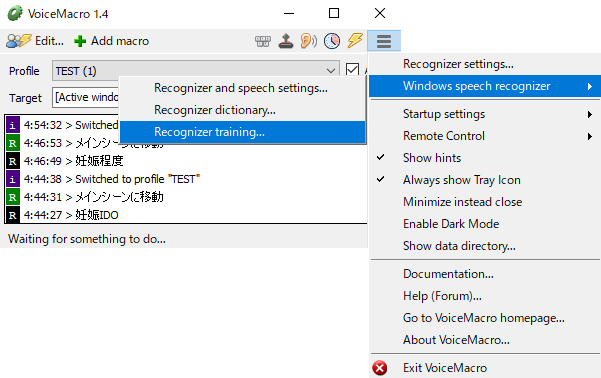Select Recognizer training

tap(243, 132)
